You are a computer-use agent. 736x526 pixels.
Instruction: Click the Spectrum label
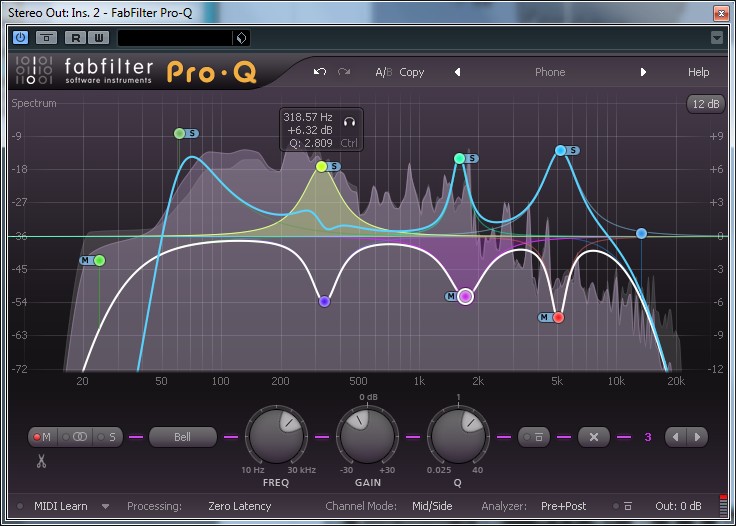34,103
